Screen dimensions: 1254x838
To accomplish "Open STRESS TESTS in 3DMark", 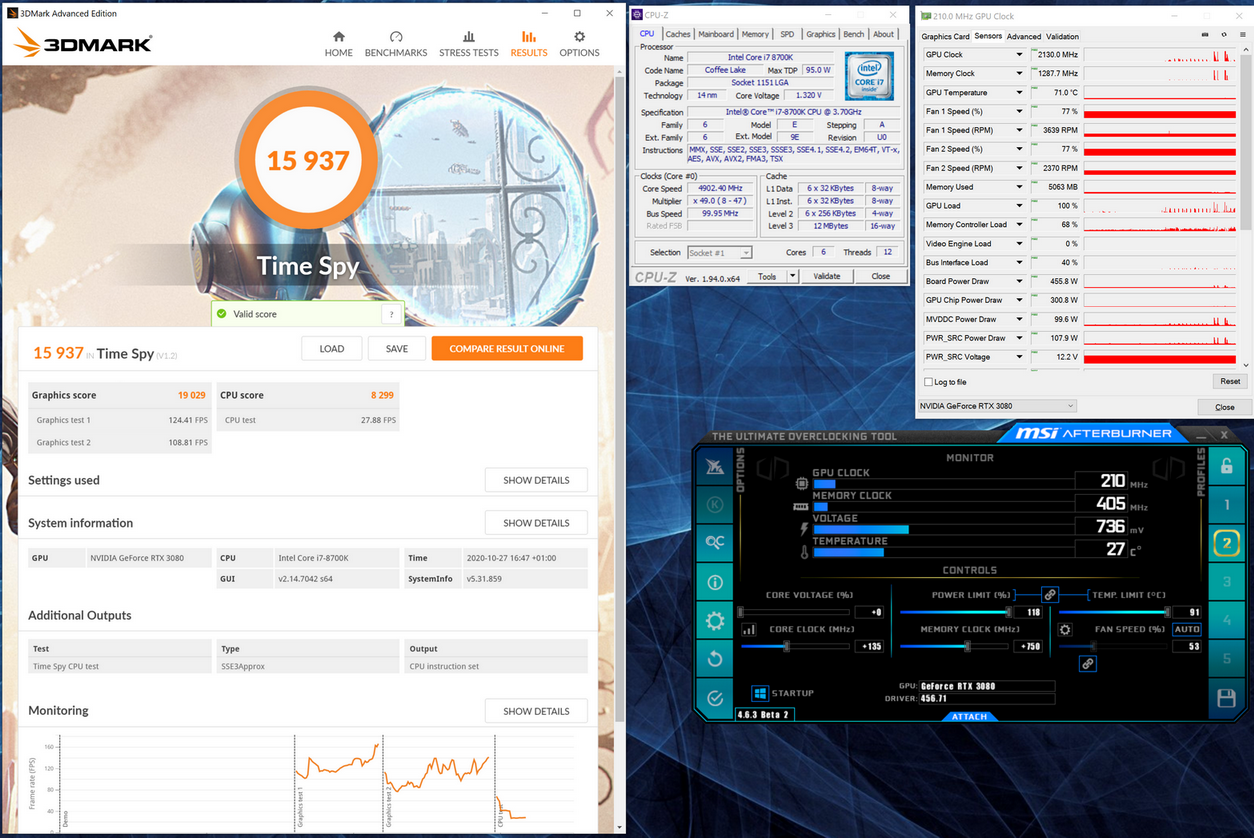I will coord(468,44).
